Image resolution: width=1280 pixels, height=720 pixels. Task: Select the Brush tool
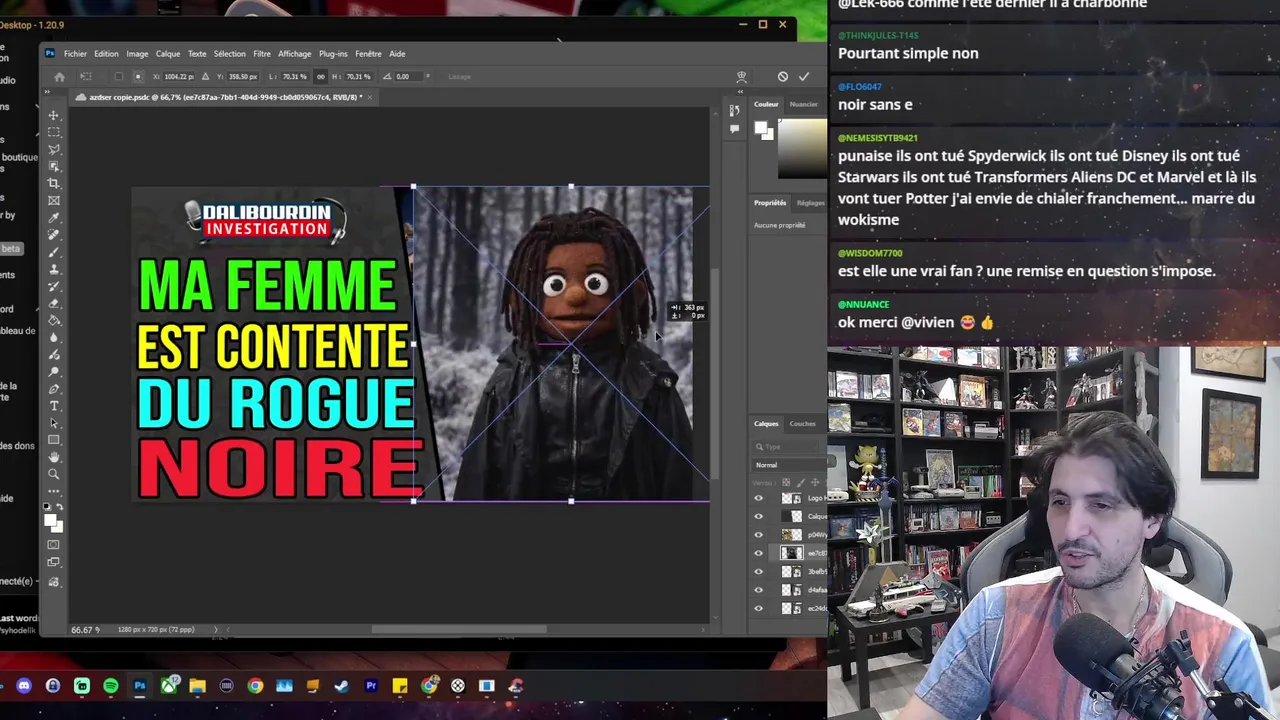pos(54,252)
